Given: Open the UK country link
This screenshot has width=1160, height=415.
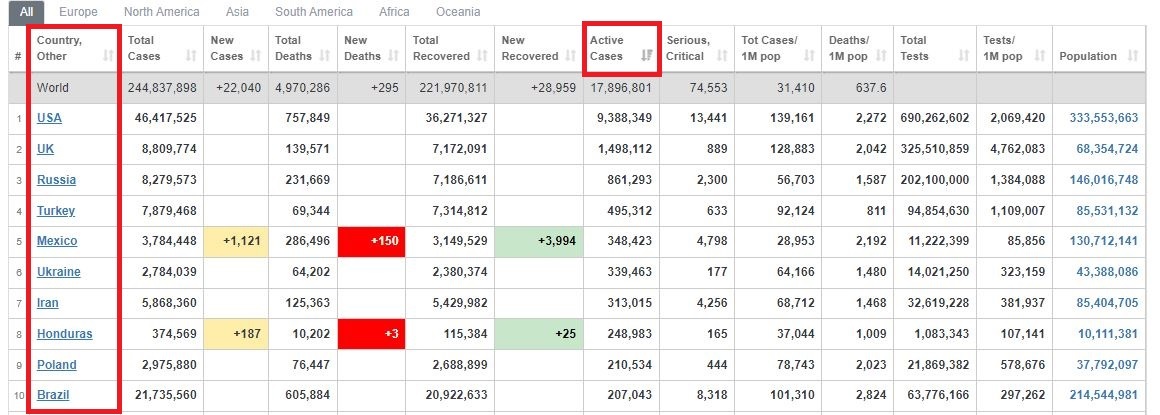Looking at the screenshot, I should pyautogui.click(x=45, y=149).
